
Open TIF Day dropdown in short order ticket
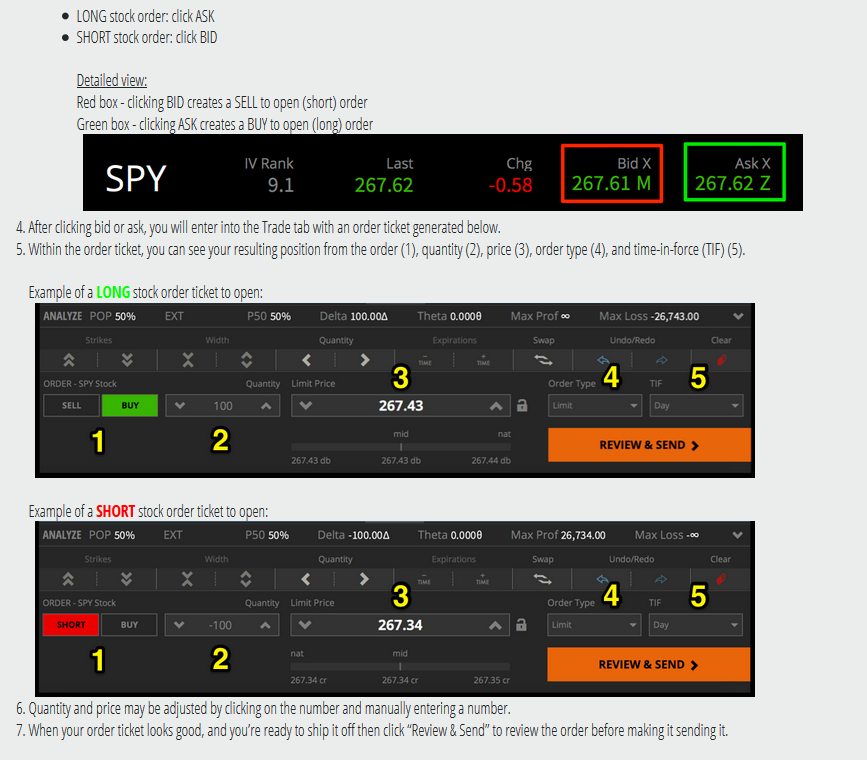coord(696,624)
